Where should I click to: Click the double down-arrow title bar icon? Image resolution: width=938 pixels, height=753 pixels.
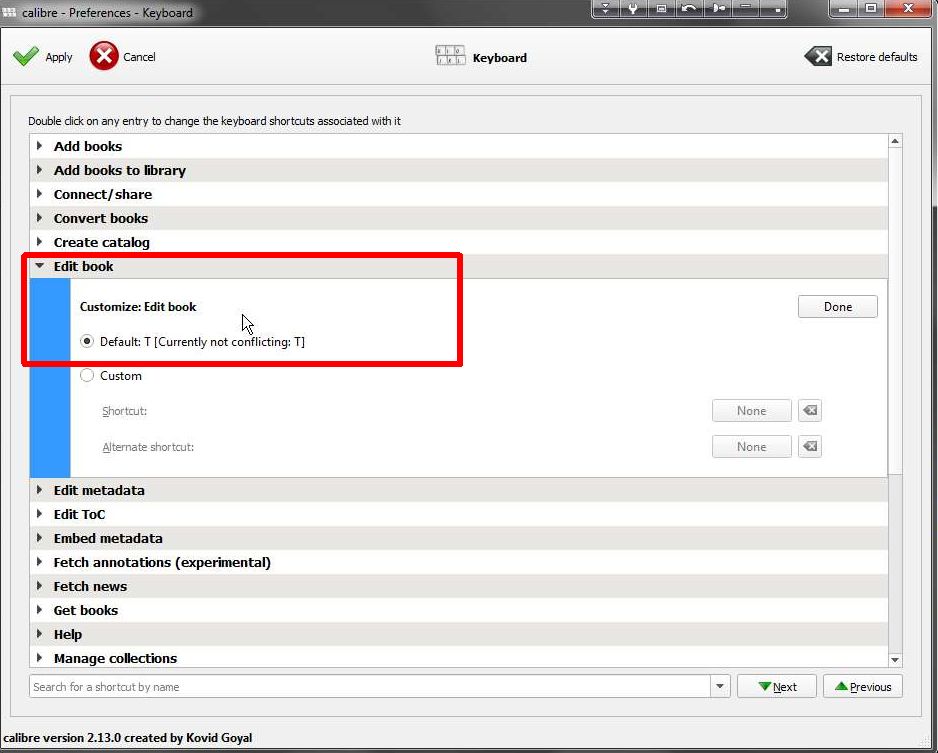[x=605, y=8]
